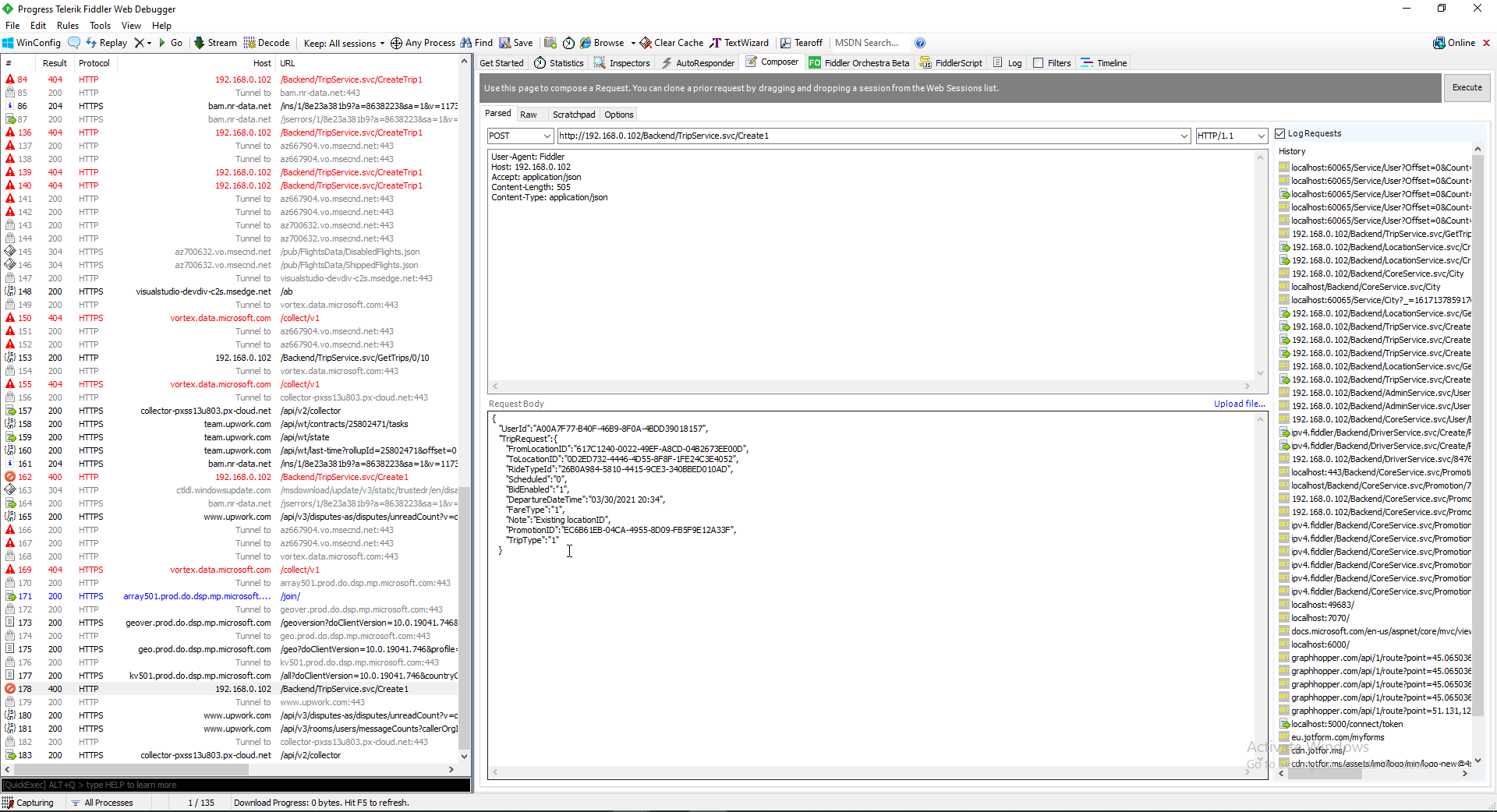Open the View menu
Screen dimensions: 1497x812
[132, 26]
